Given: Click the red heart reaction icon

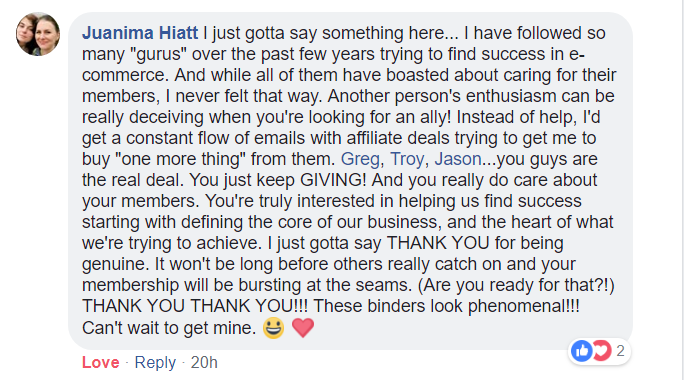Looking at the screenshot, I should pos(602,351).
